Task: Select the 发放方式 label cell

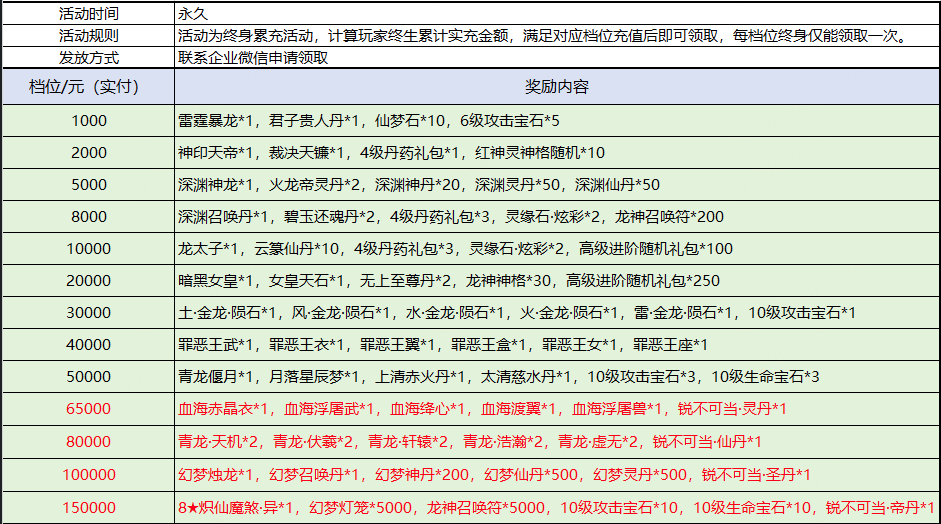Action: point(86,57)
